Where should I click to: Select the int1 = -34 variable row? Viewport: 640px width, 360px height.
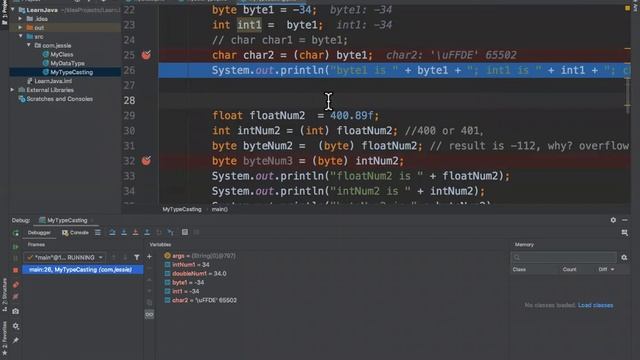pos(182,291)
